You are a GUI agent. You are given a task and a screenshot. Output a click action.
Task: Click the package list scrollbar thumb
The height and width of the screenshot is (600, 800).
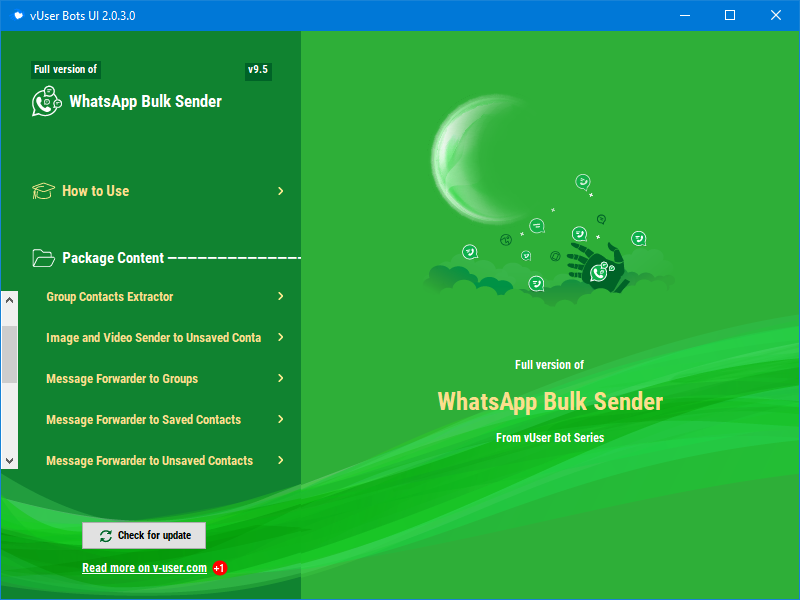click(x=9, y=354)
